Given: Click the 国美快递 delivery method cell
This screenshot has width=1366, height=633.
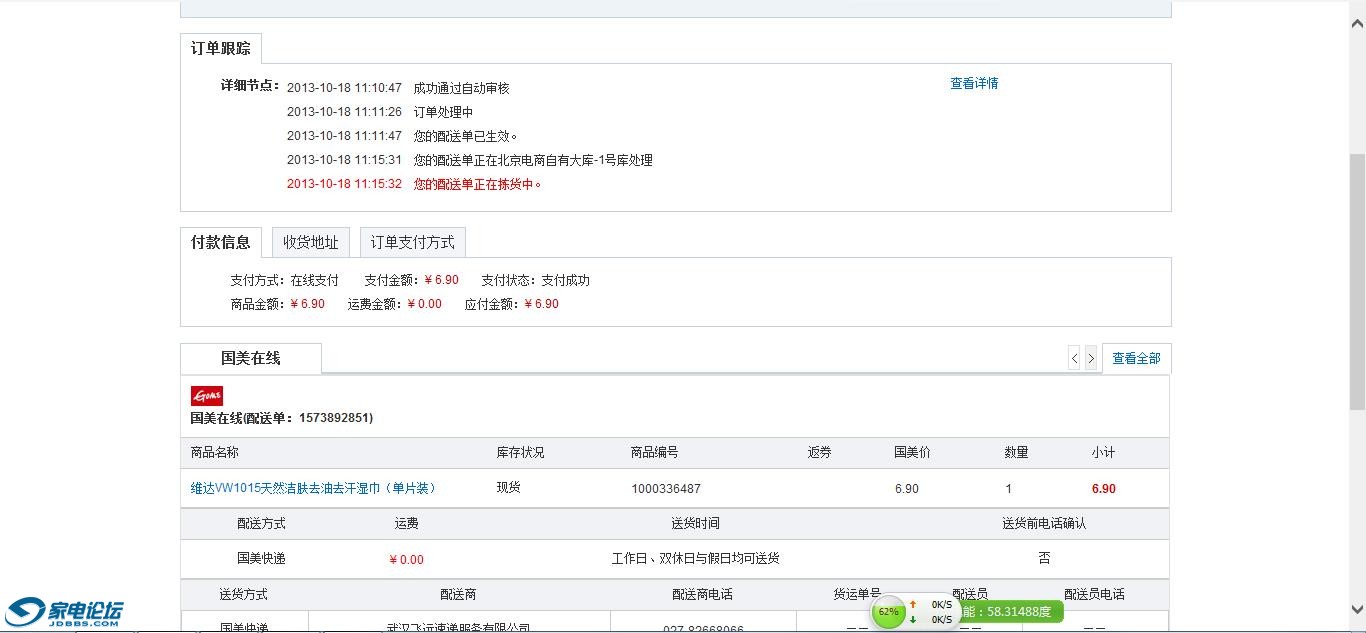Looking at the screenshot, I should pyautogui.click(x=261, y=559).
